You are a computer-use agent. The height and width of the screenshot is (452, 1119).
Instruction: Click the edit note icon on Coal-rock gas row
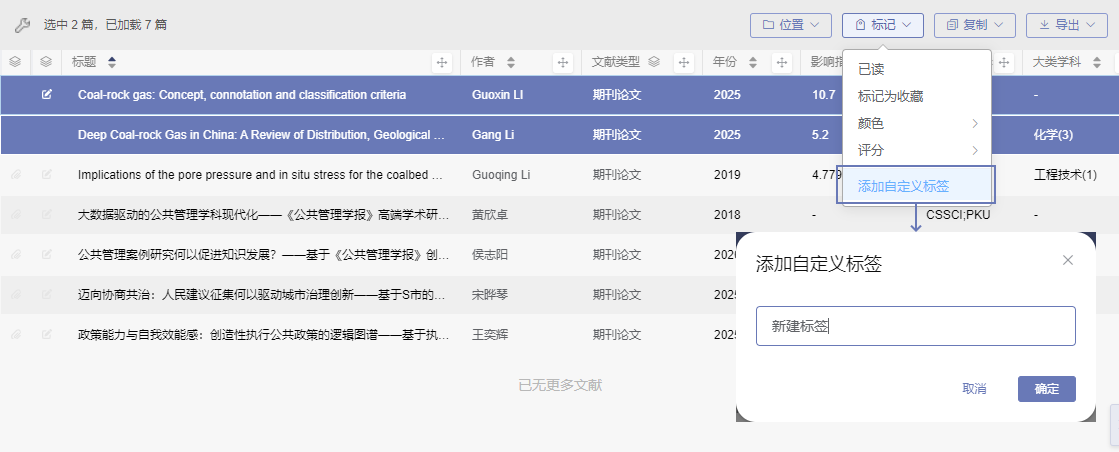47,94
